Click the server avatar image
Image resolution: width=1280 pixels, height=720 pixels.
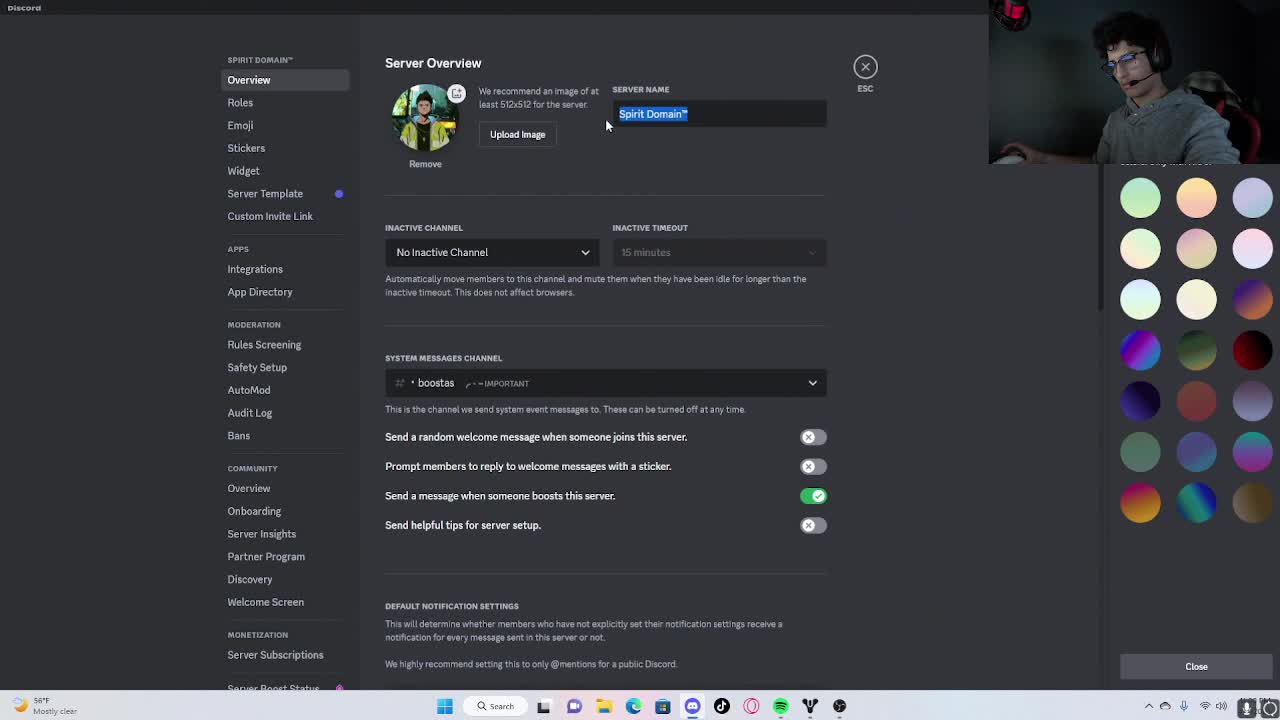(425, 117)
